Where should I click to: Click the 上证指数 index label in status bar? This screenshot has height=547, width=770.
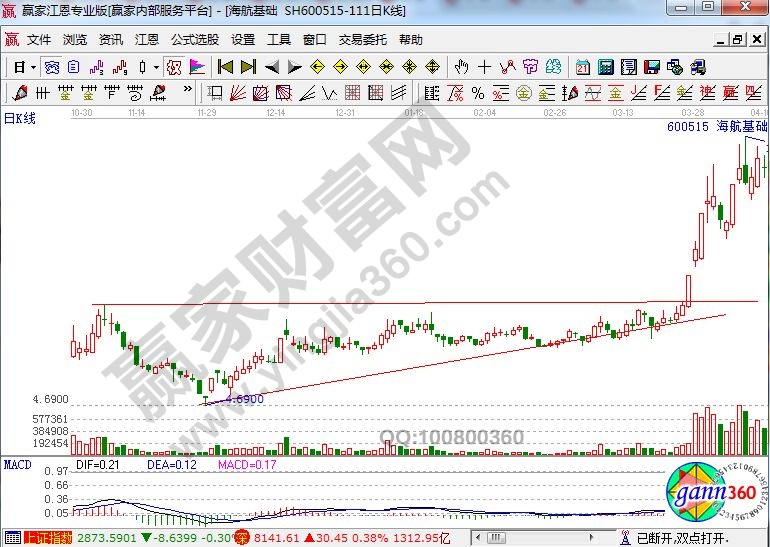[49, 538]
